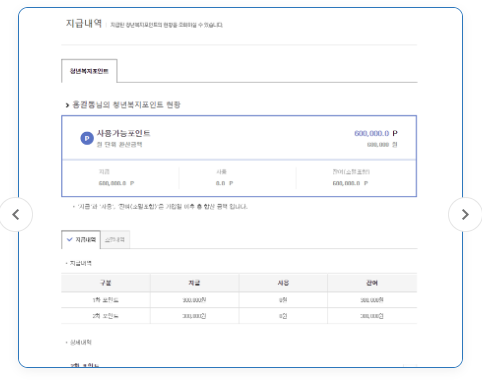Viewport: 482px width, 380px height.
Task: Advance to the next slide with the right arrow
Action: pos(465,214)
